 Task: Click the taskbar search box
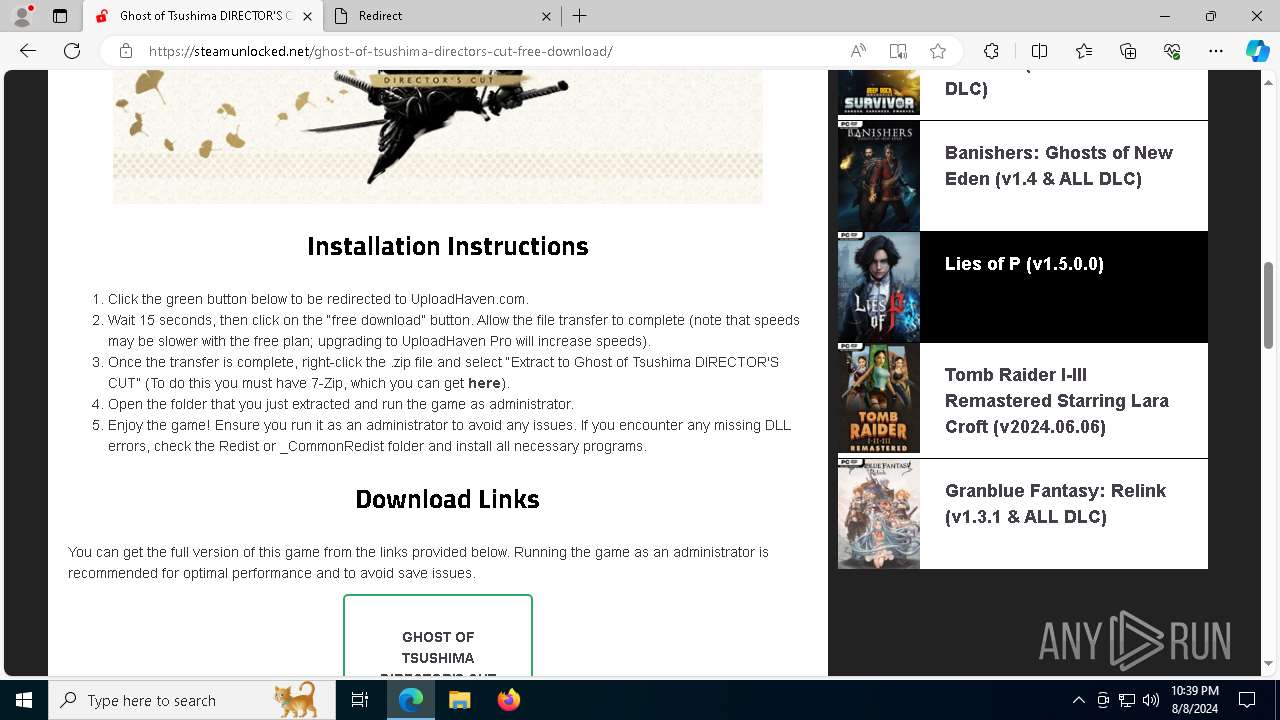pyautogui.click(x=192, y=700)
